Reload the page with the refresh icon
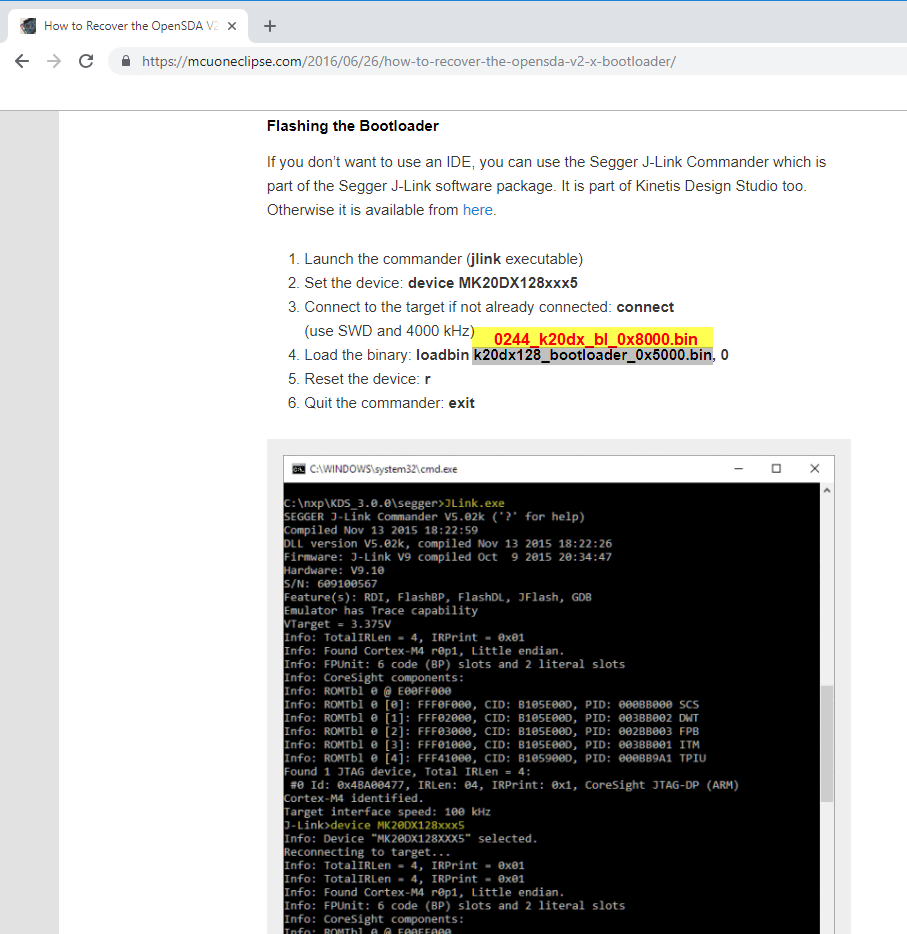907x934 pixels. pos(86,61)
